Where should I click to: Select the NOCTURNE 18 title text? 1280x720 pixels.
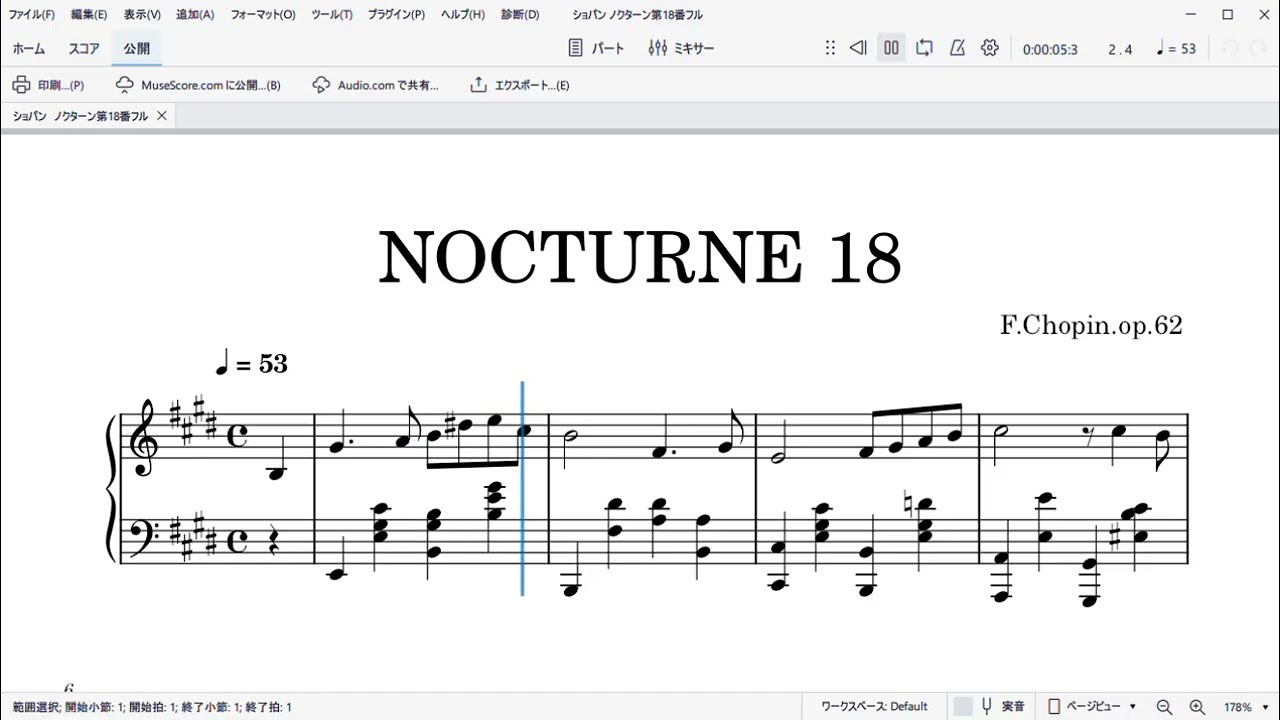point(640,258)
